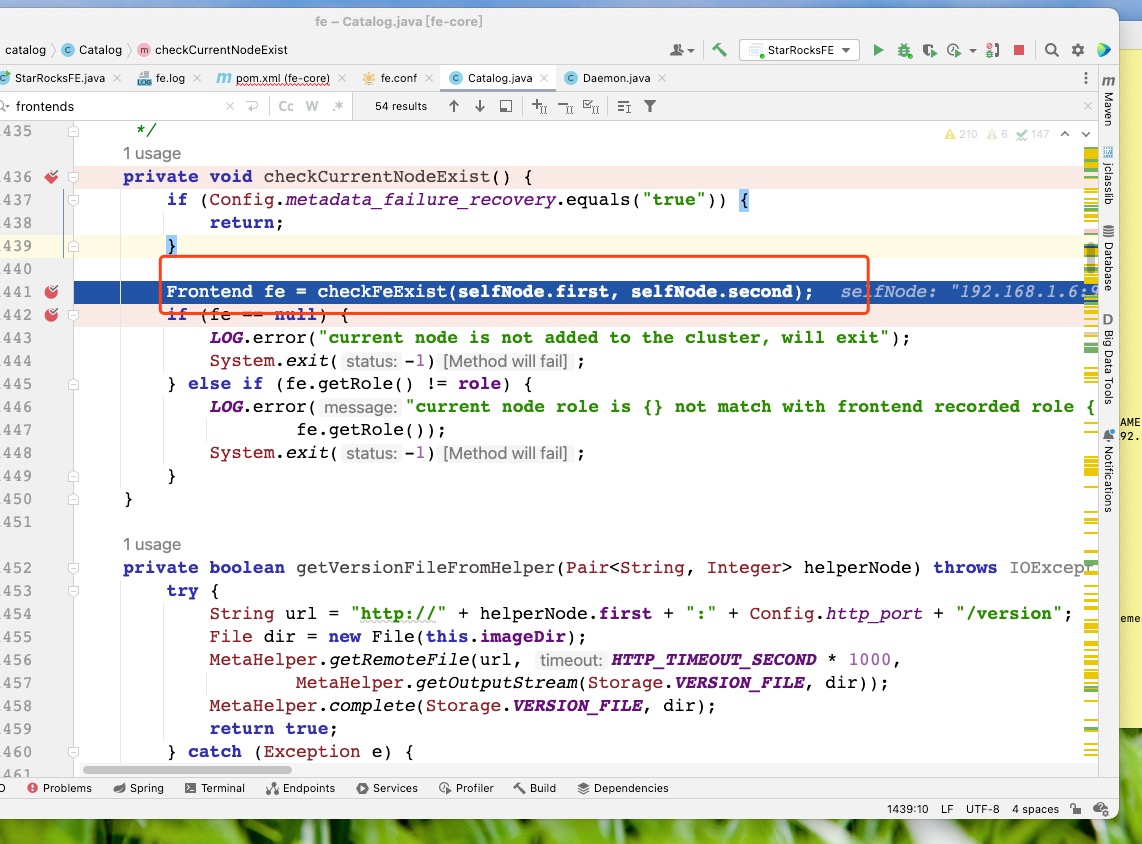1142x844 pixels.
Task: Open IDE settings with the gear icon
Action: pos(1078,50)
